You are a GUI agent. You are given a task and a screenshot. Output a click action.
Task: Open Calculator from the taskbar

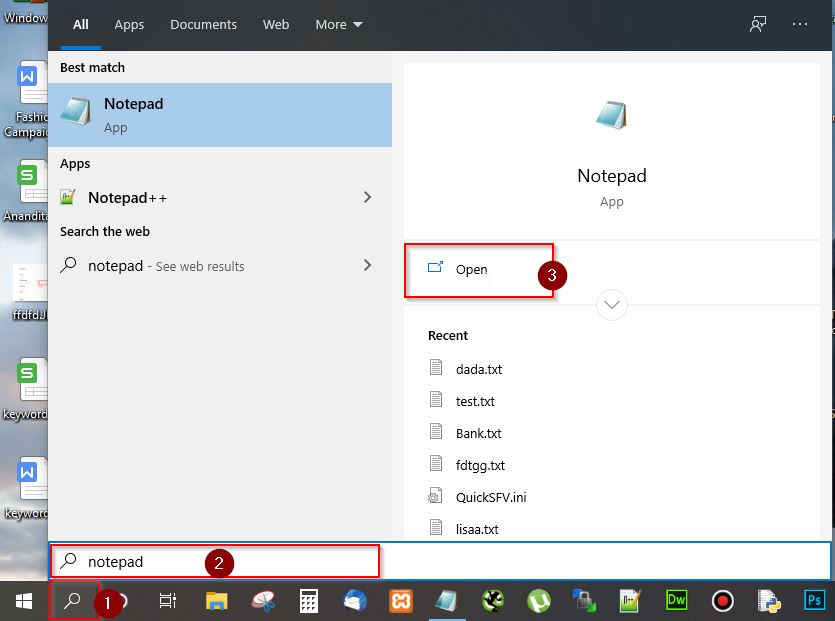[309, 601]
